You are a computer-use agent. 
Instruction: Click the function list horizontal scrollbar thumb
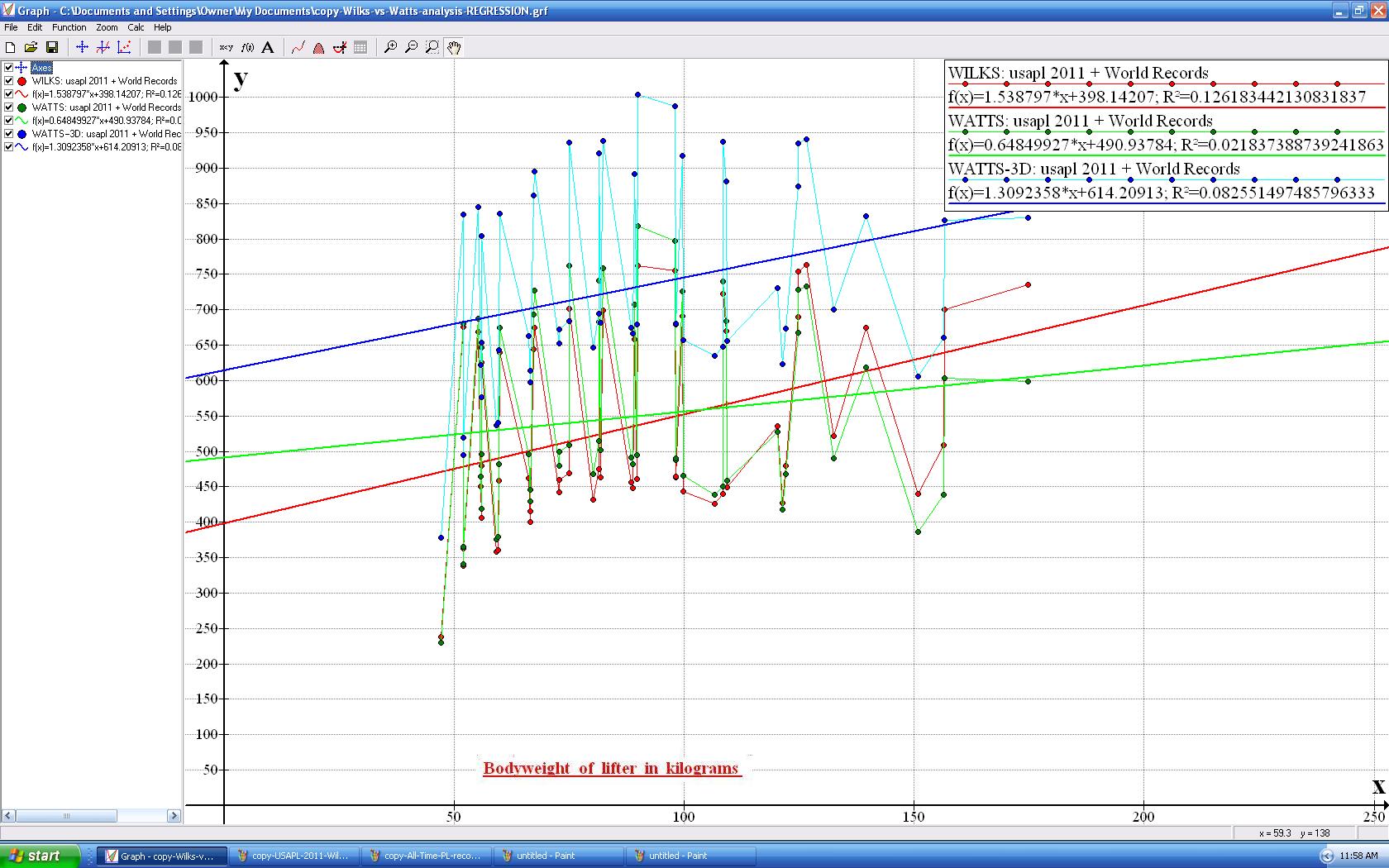coord(66,816)
